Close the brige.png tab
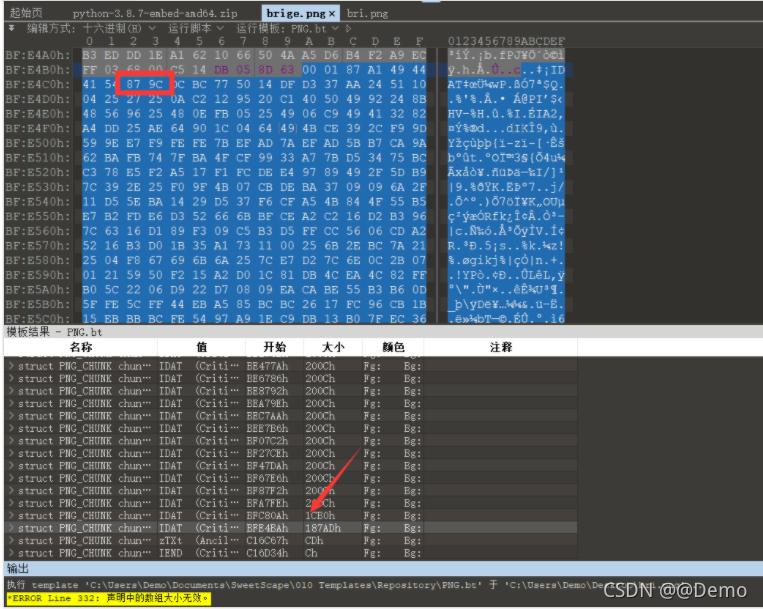Image resolution: width=763 pixels, height=609 pixels. [332, 14]
